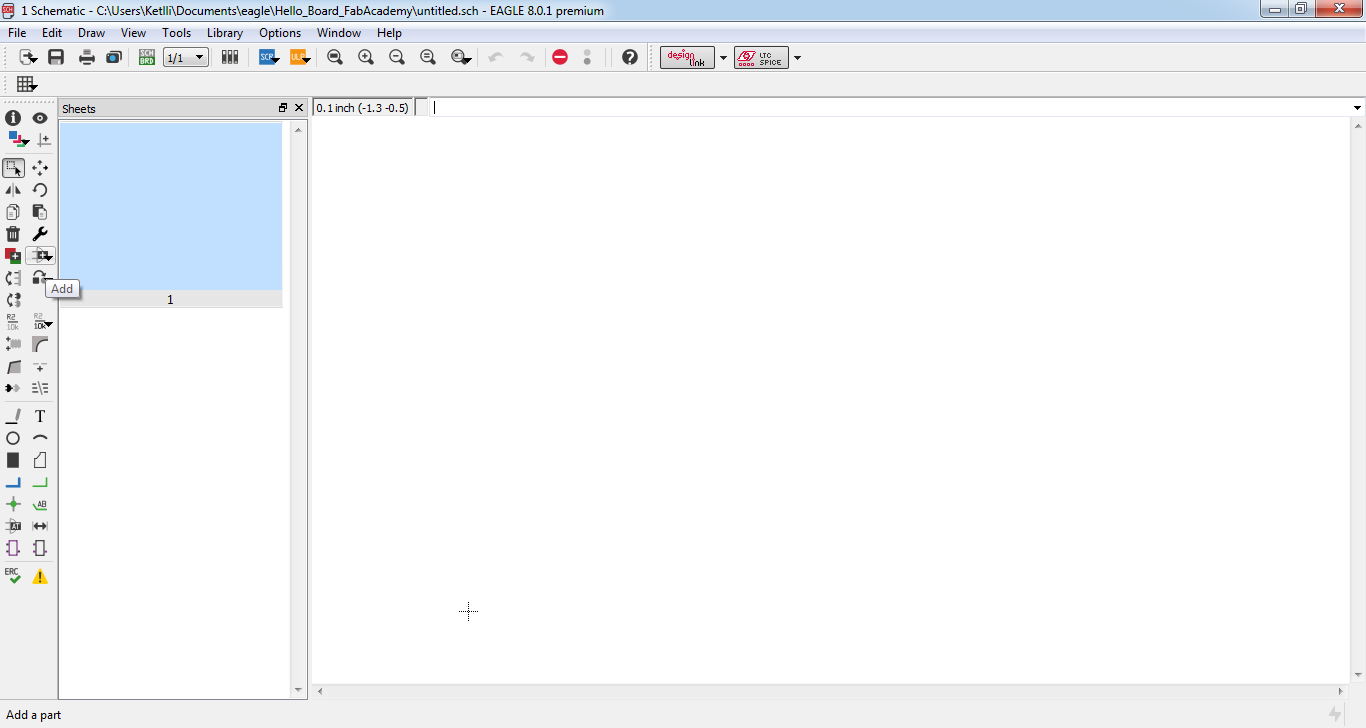Select the Circle drawing tool
Screen dimensions: 1366x728
point(13,438)
